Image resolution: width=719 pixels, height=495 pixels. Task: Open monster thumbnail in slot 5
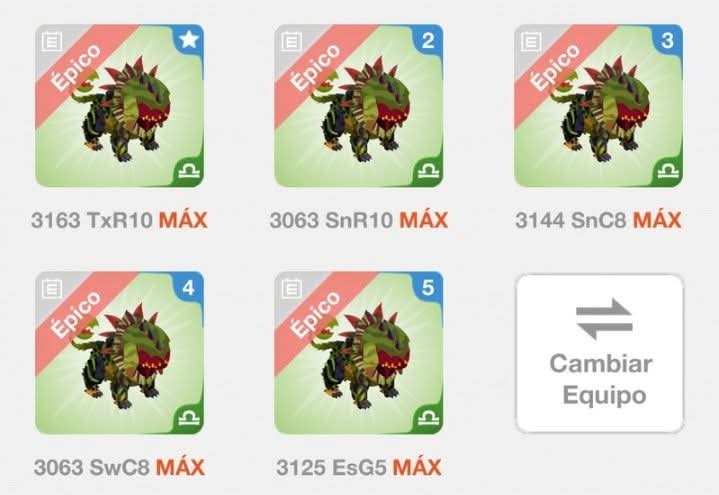[359, 353]
